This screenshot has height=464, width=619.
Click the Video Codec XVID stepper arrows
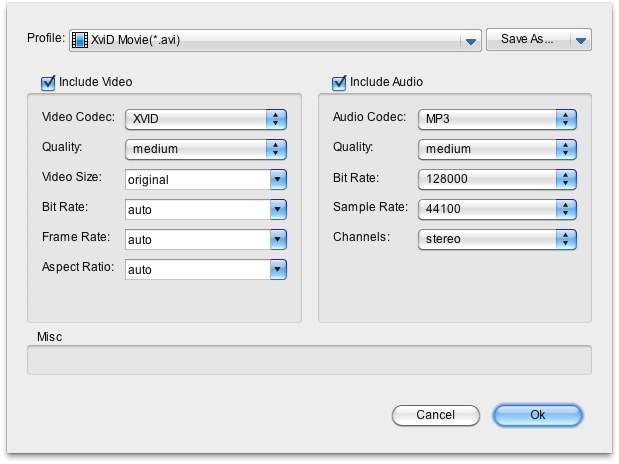click(276, 119)
